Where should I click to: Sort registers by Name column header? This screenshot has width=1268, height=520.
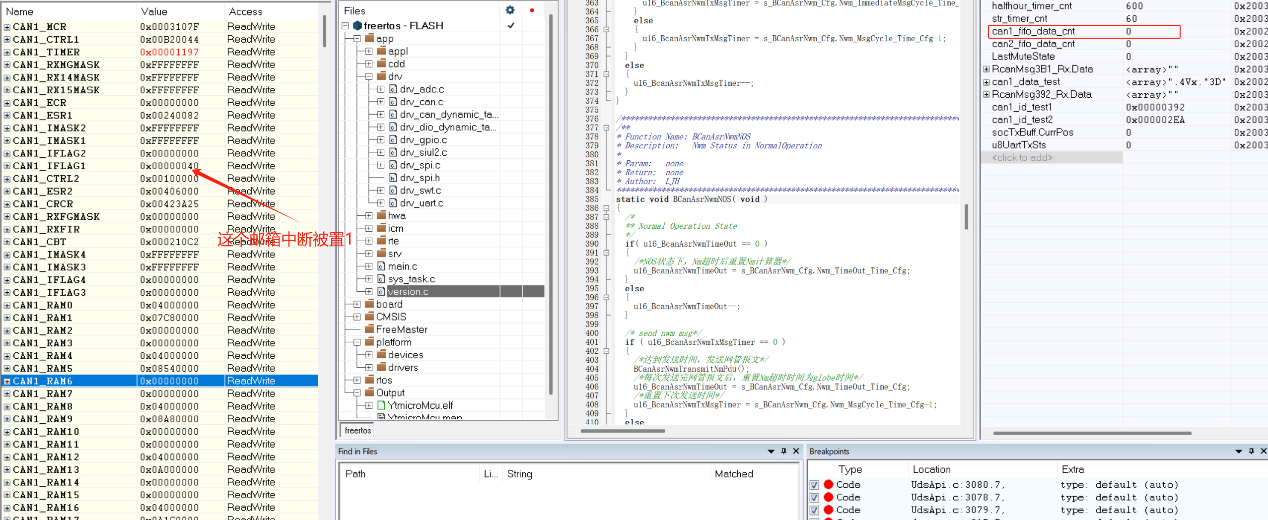coord(67,11)
